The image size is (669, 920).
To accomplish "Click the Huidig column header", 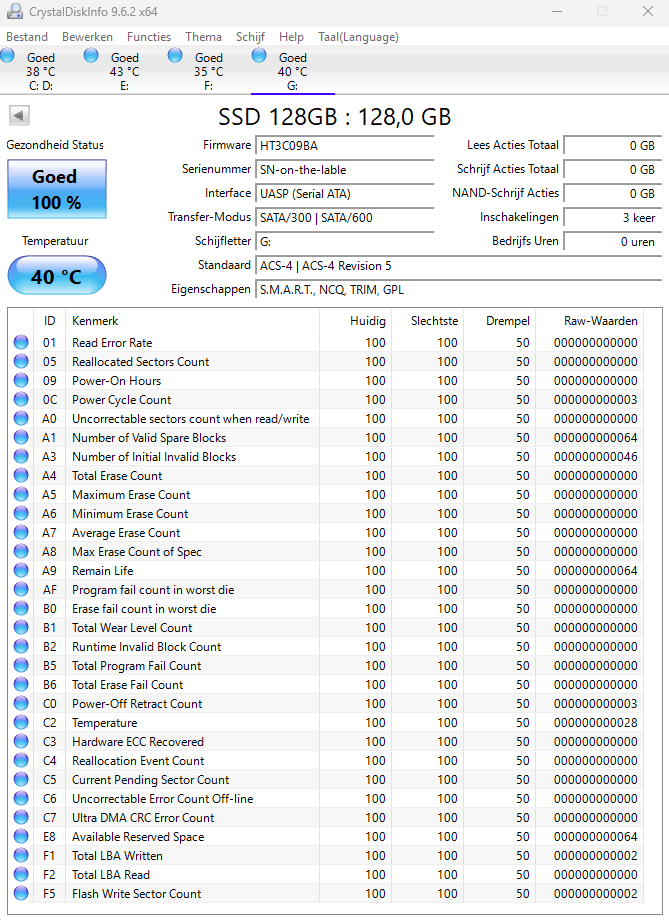I will [x=355, y=321].
